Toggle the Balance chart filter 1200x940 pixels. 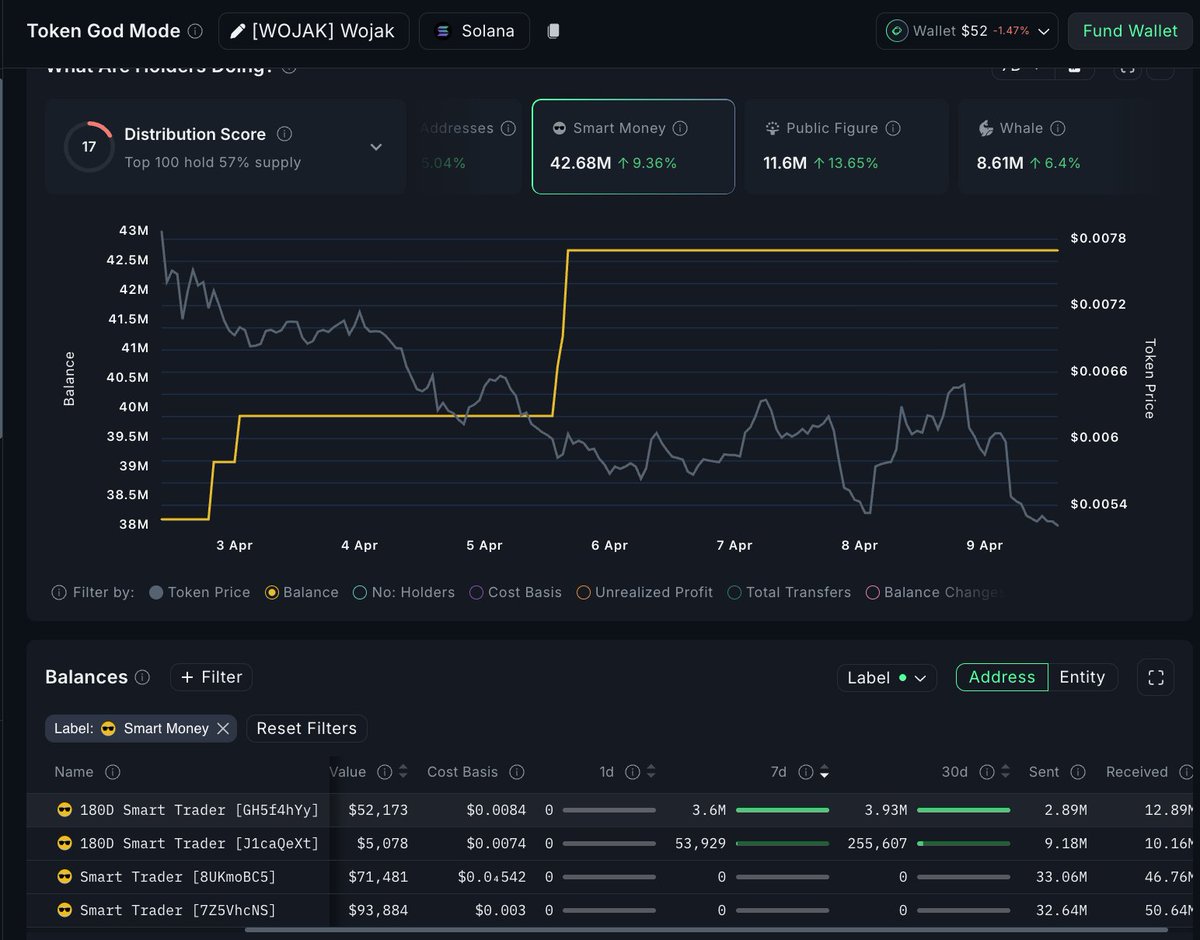click(302, 592)
